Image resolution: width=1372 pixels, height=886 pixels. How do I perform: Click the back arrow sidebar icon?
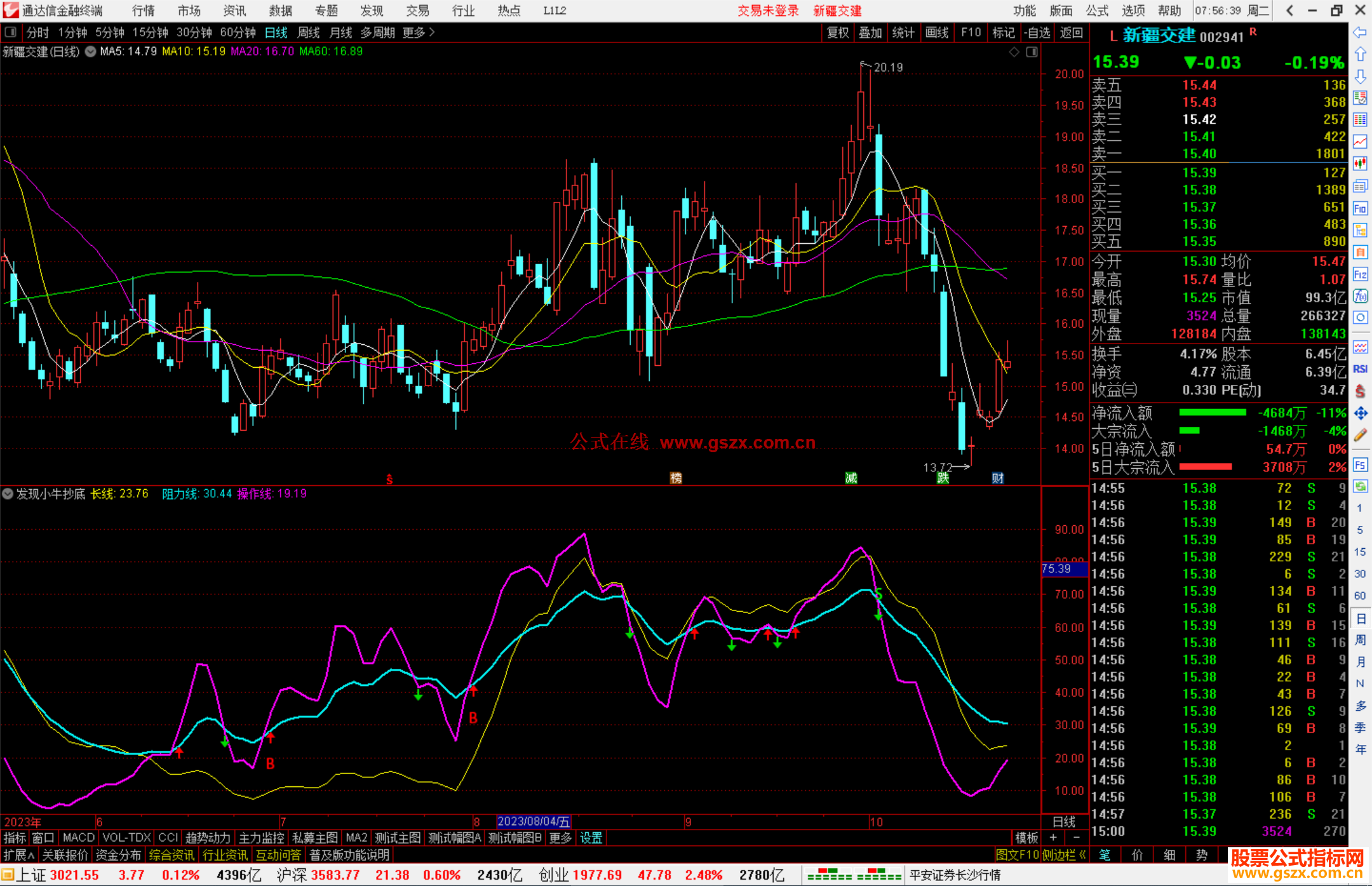tap(1360, 32)
